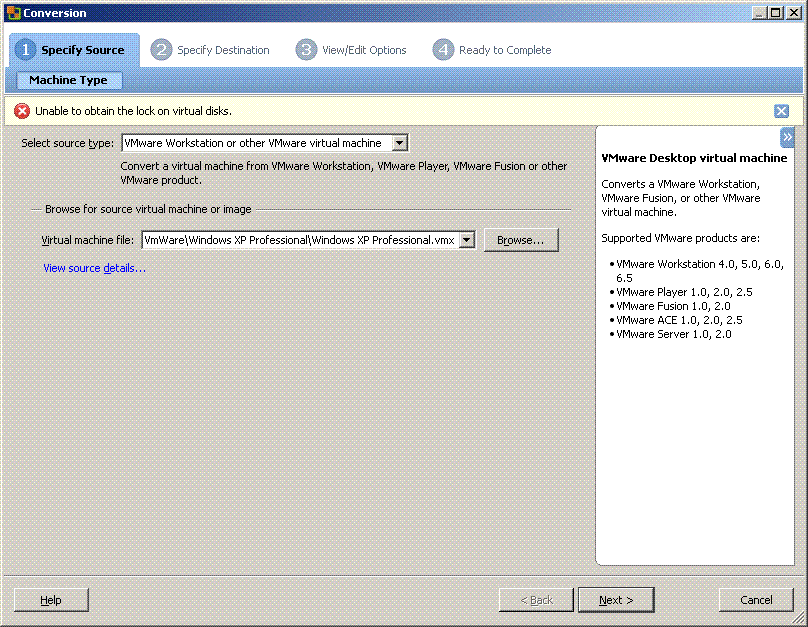
Task: Browse for a source virtual machine file
Action: [x=521, y=239]
